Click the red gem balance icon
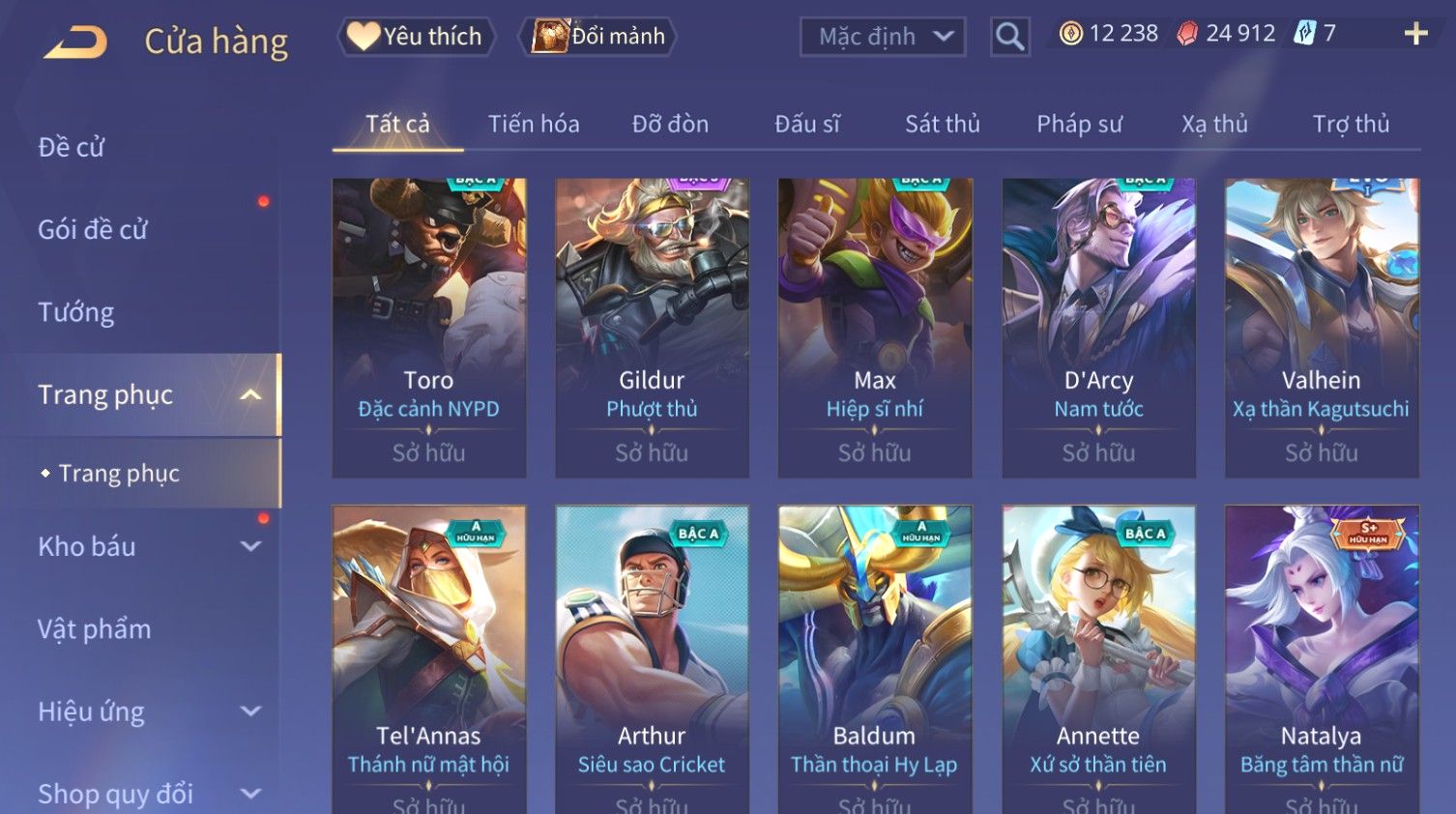 (x=1186, y=34)
